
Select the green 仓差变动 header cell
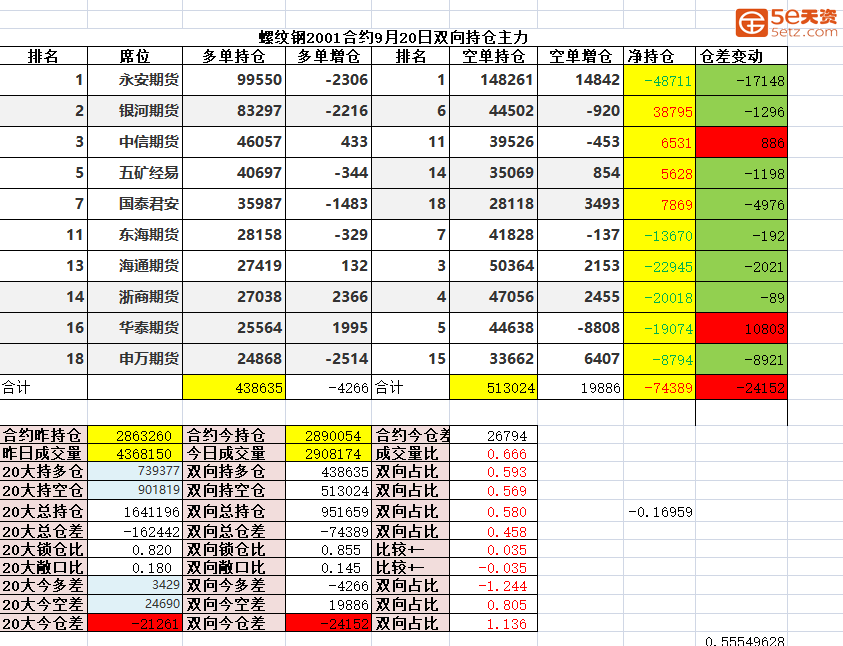740,56
